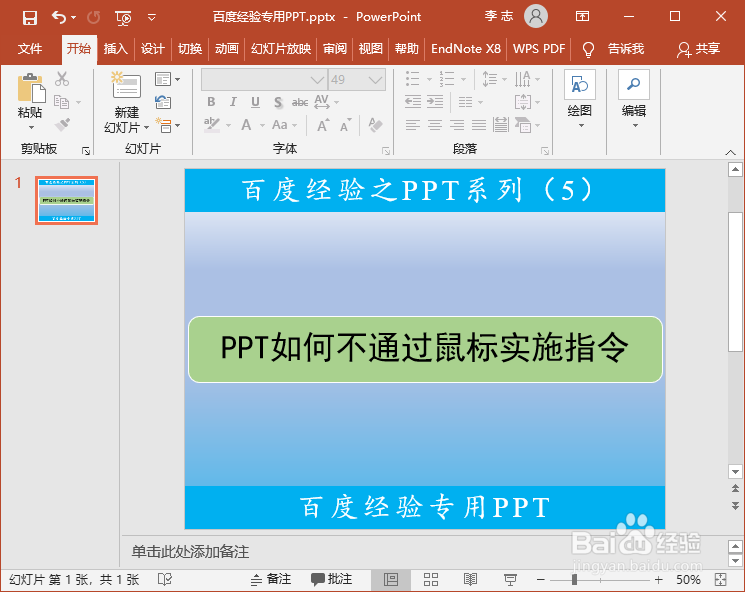
Task: Toggle Bold formatting
Action: [211, 102]
